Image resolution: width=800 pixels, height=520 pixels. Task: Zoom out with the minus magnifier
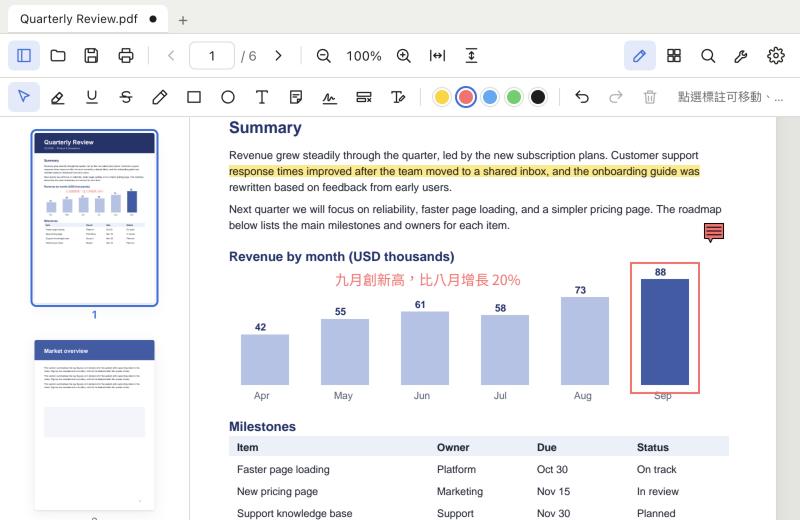point(323,56)
